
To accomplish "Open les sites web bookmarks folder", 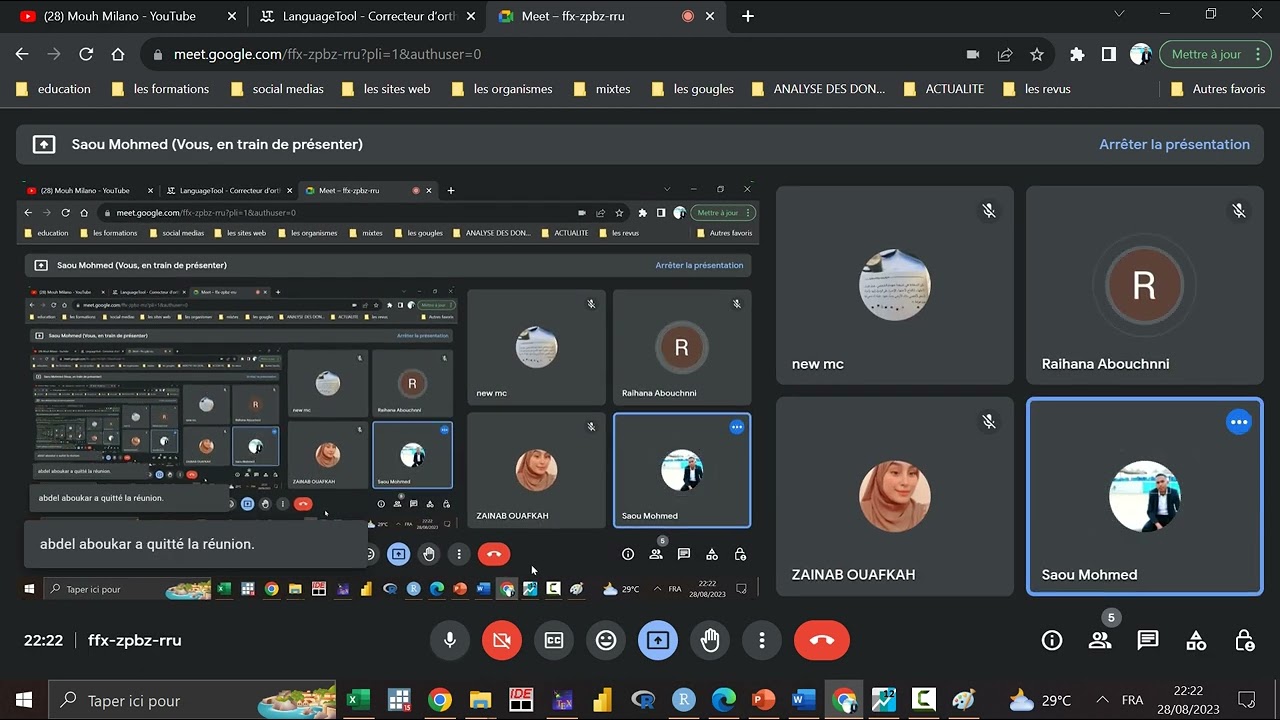I will point(386,89).
